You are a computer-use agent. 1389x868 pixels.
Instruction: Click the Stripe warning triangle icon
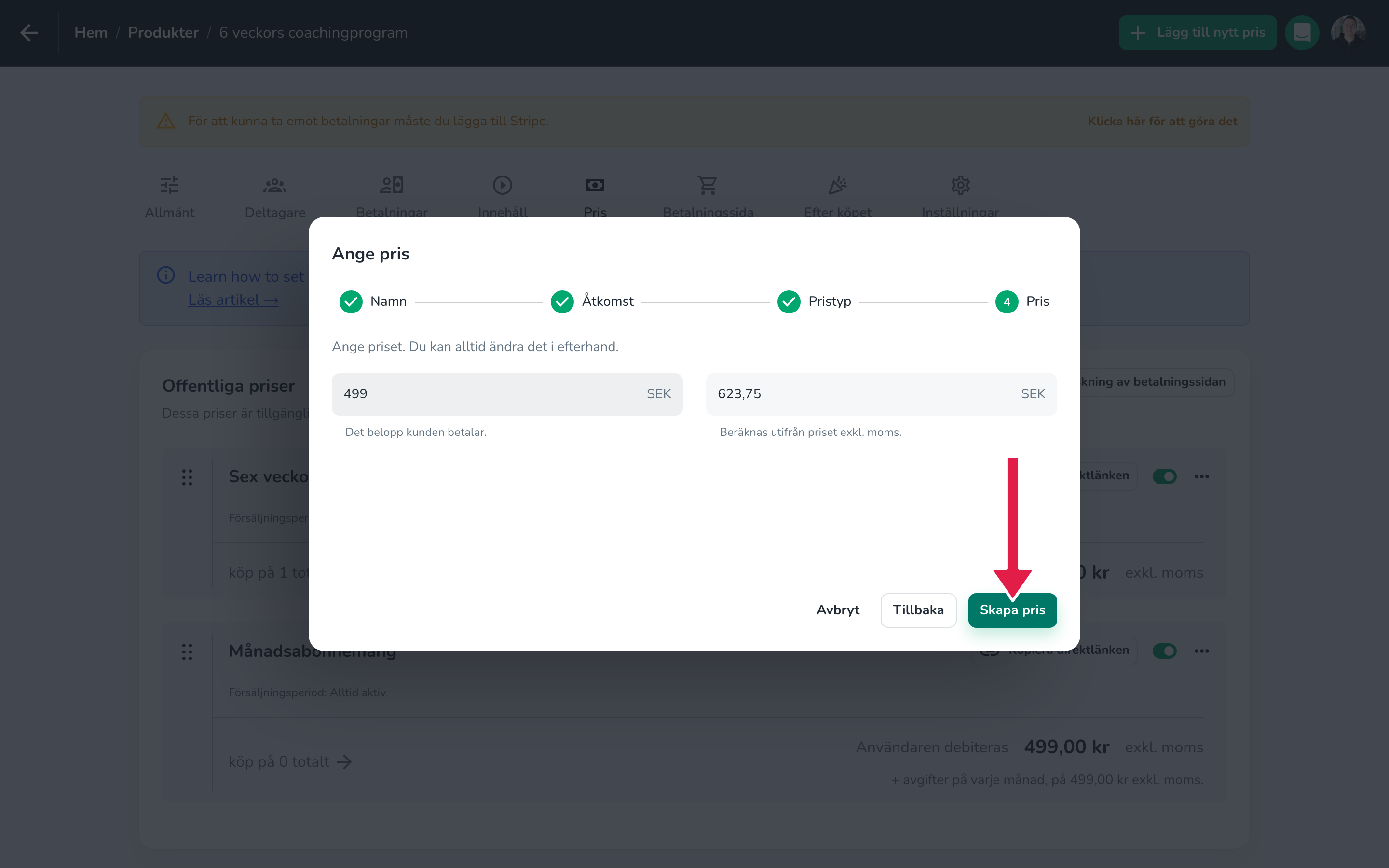166,121
